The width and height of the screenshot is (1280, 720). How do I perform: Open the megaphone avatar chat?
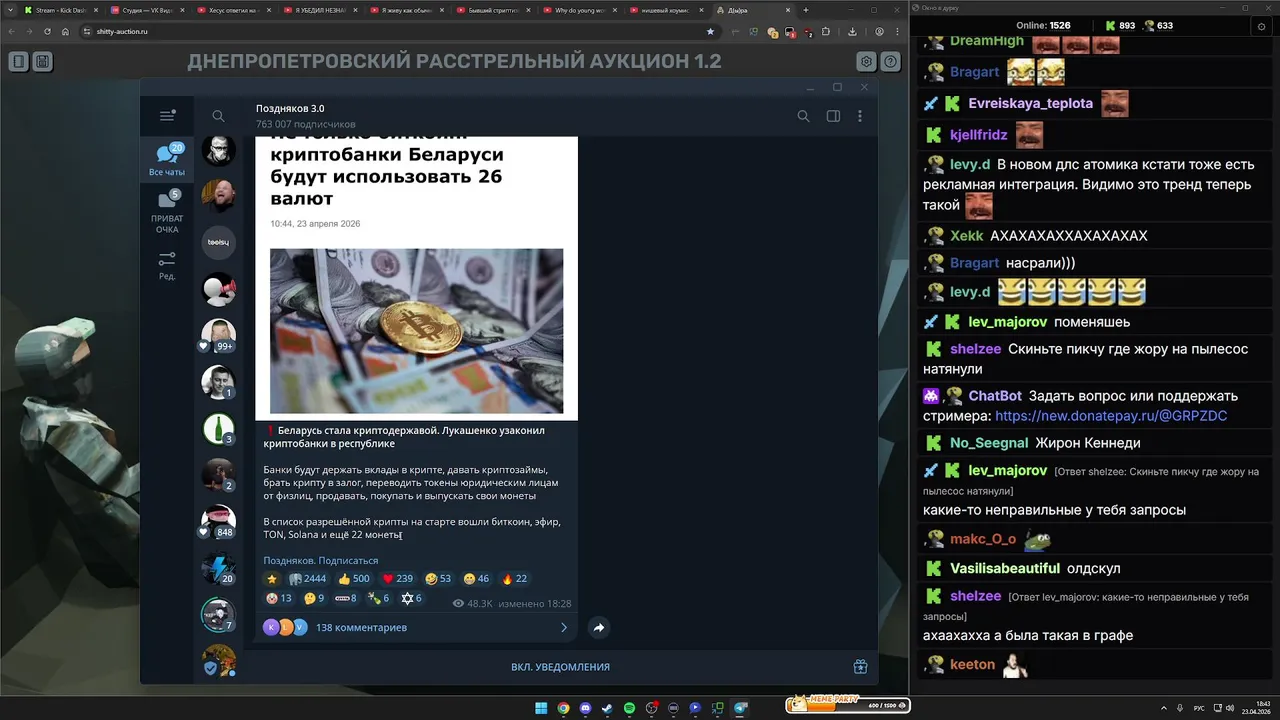218,289
